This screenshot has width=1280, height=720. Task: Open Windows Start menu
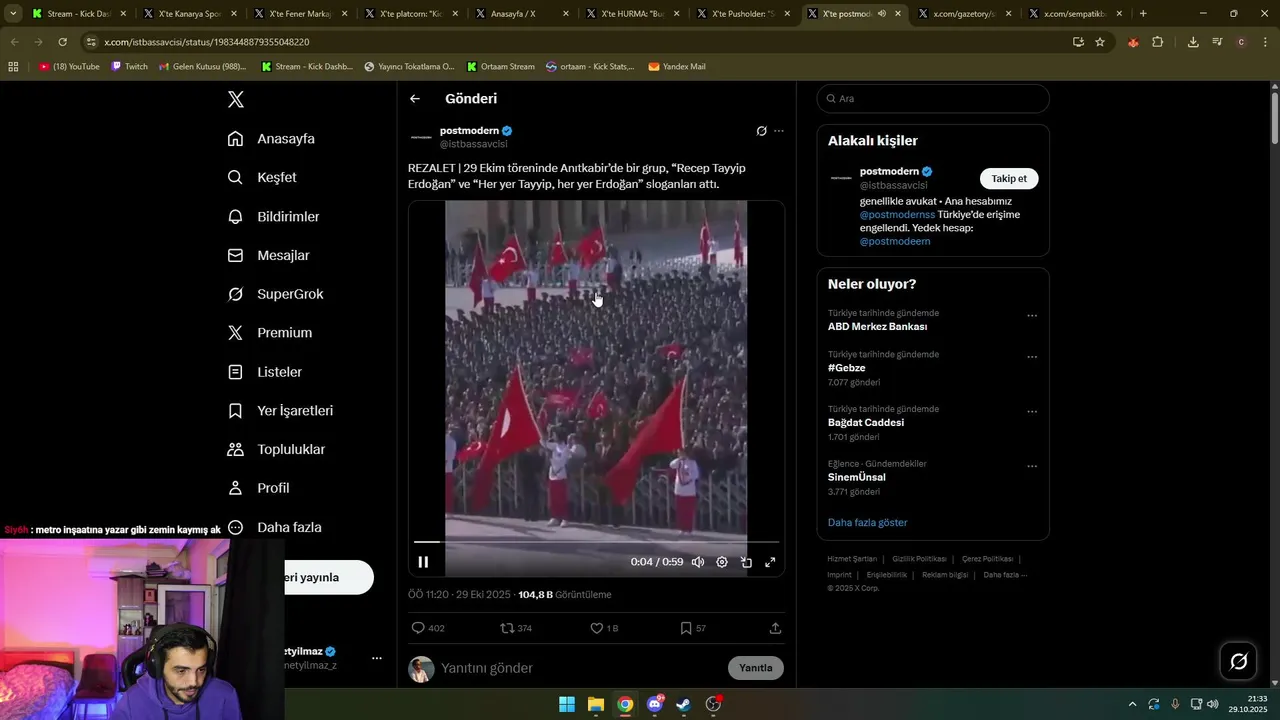point(567,704)
